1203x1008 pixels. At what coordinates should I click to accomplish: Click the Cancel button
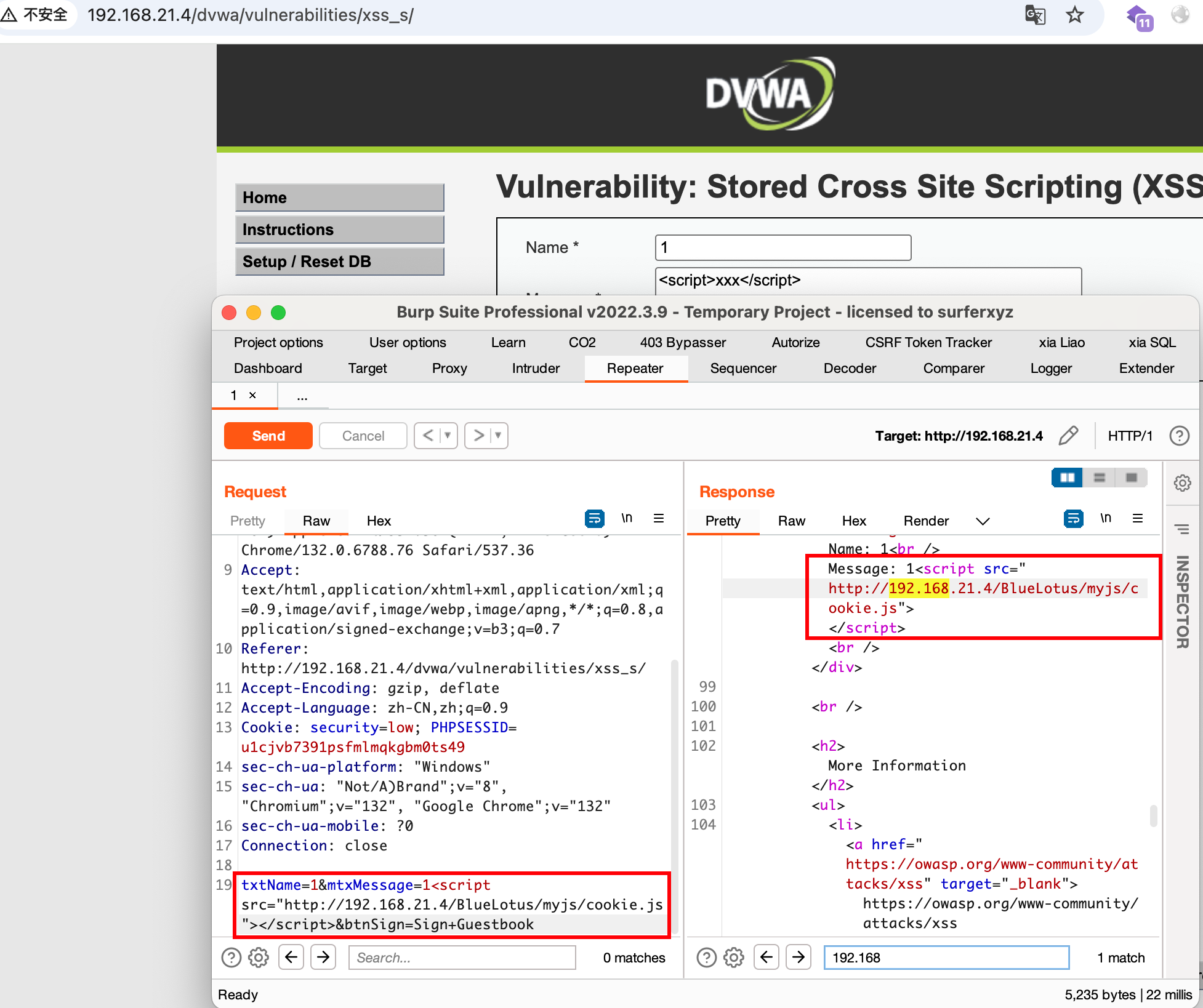pyautogui.click(x=363, y=436)
